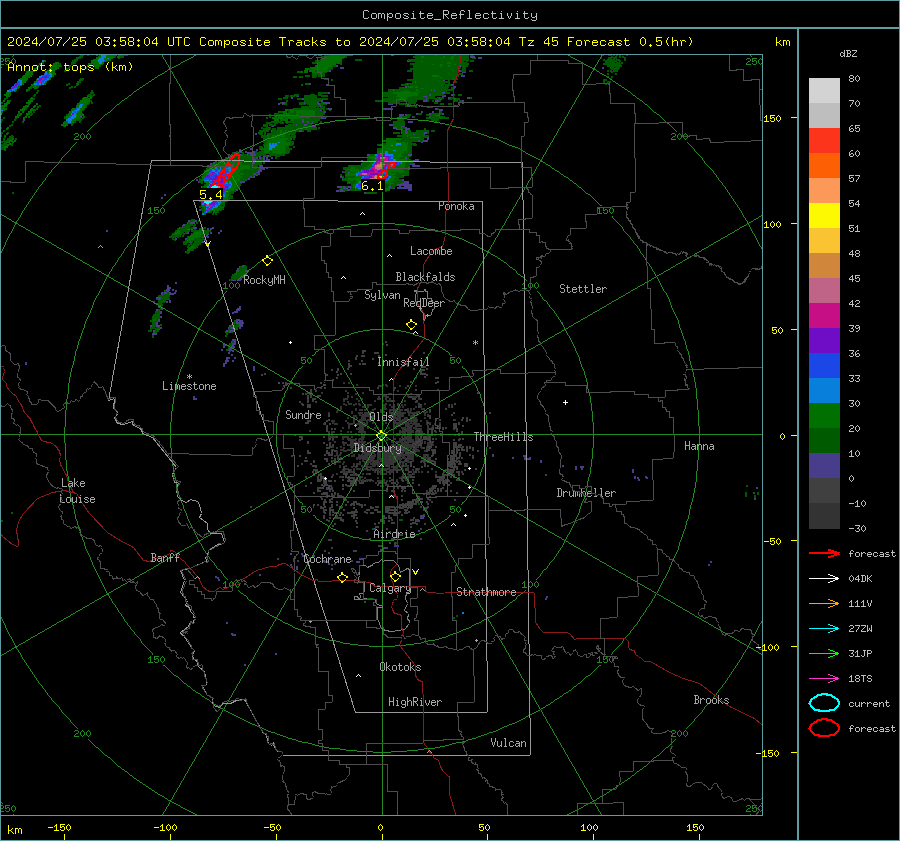Click the Blackfalds city label
Image resolution: width=900 pixels, height=841 pixels.
[x=425, y=277]
